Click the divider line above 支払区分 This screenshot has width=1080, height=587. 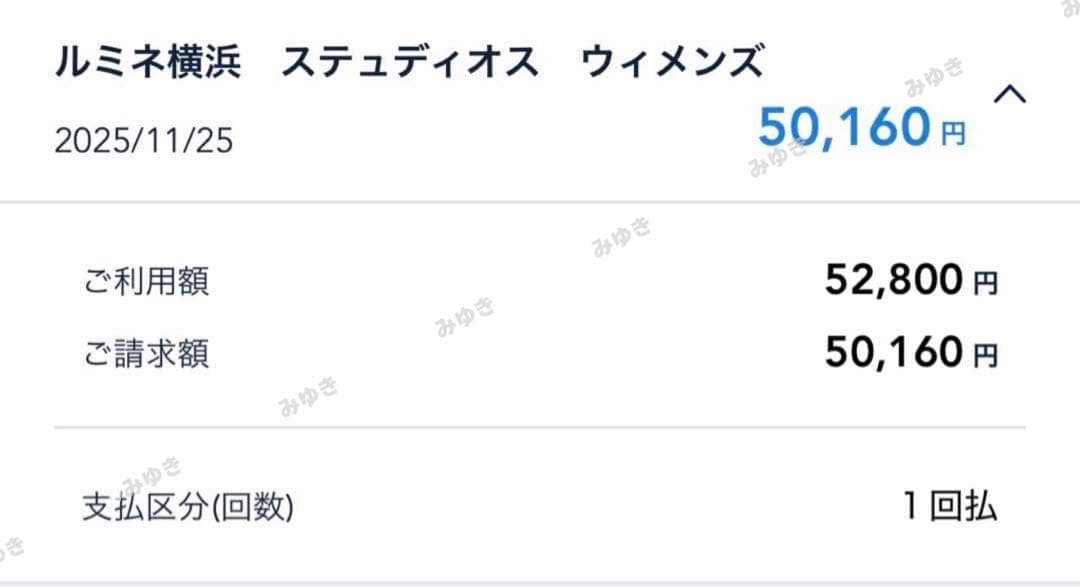pyautogui.click(x=540, y=428)
